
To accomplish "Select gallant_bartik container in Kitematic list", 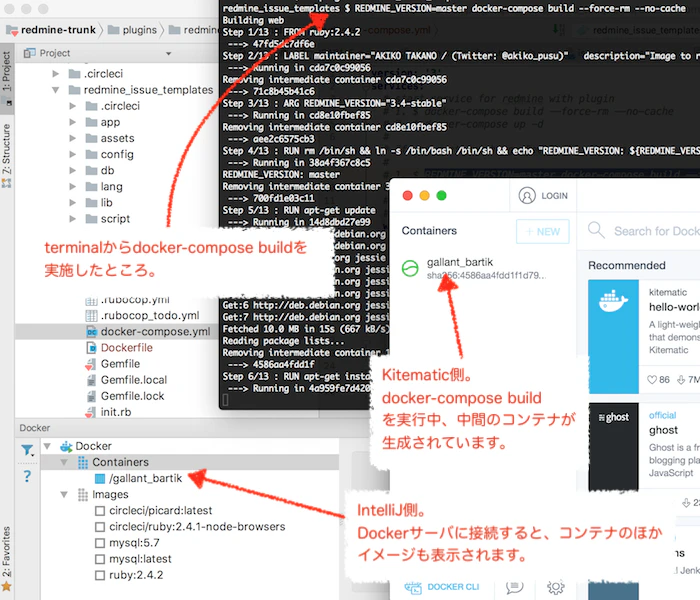I will [x=482, y=268].
